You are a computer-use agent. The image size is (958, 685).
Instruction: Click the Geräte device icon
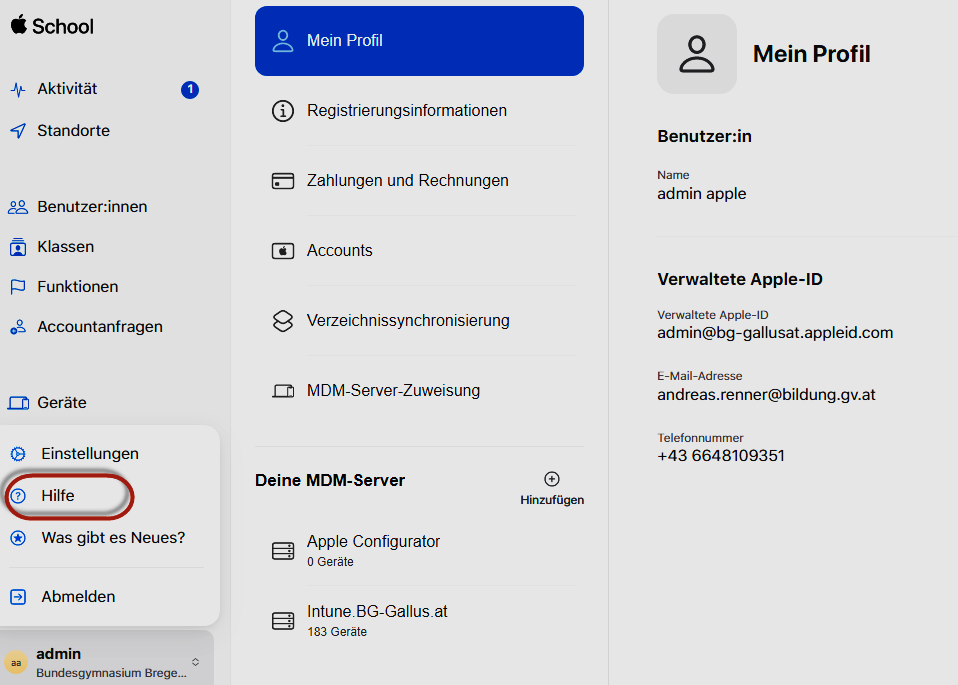pos(18,403)
